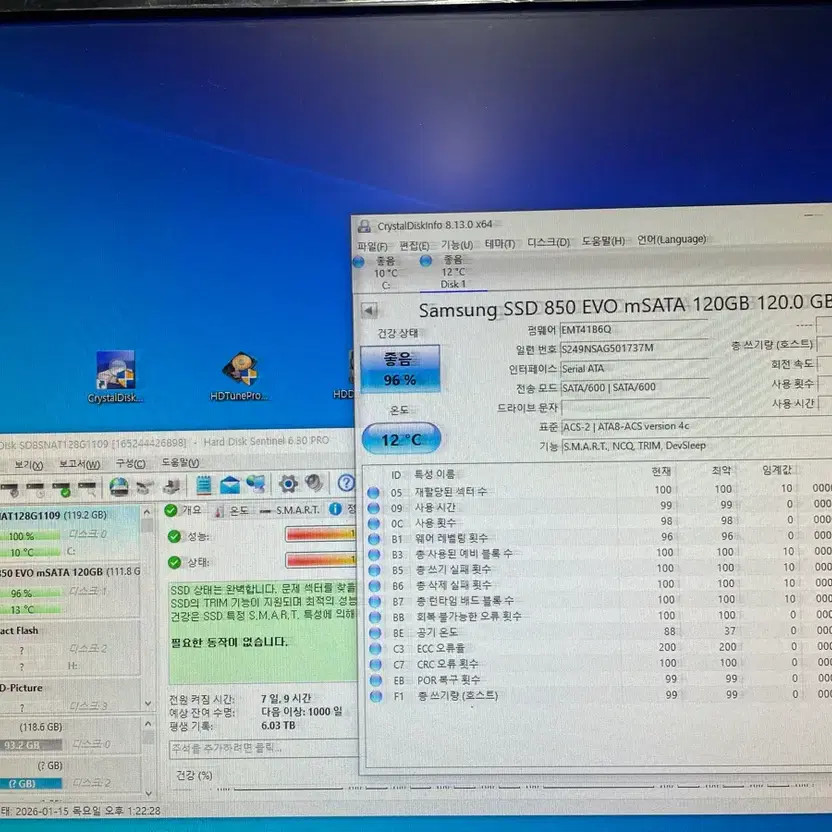
Task: Select the printer icon in Hard Disk Sentinel toolbar
Action: pos(171,486)
